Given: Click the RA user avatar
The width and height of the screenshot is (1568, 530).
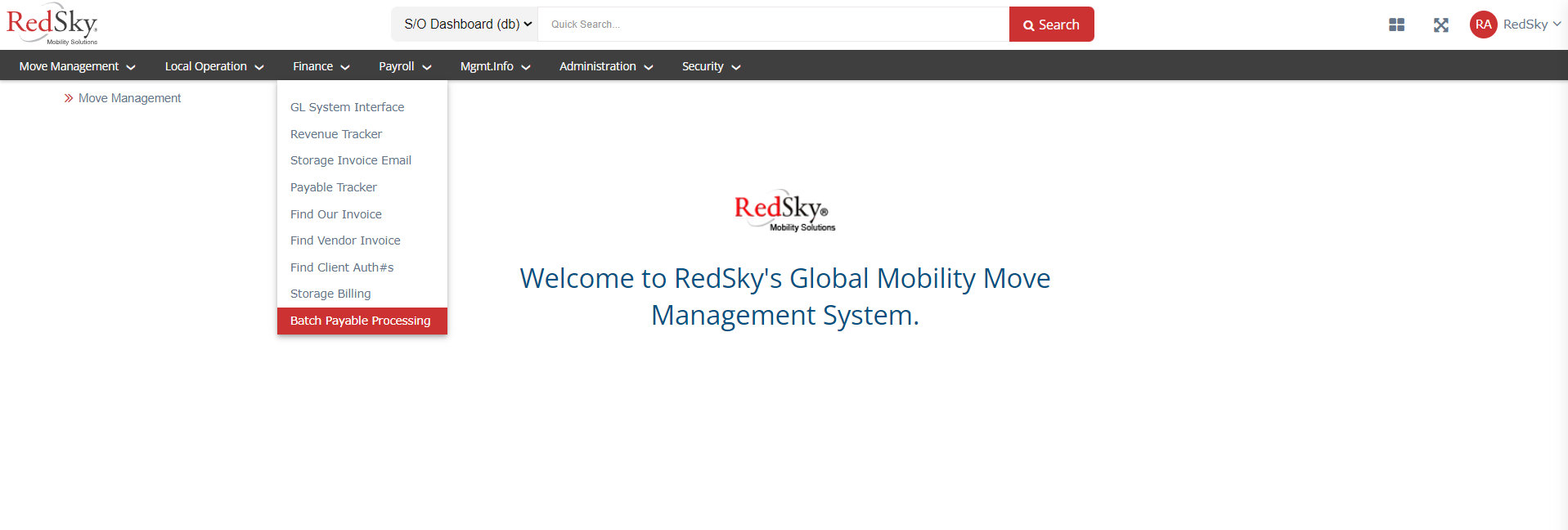Looking at the screenshot, I should (x=1483, y=25).
